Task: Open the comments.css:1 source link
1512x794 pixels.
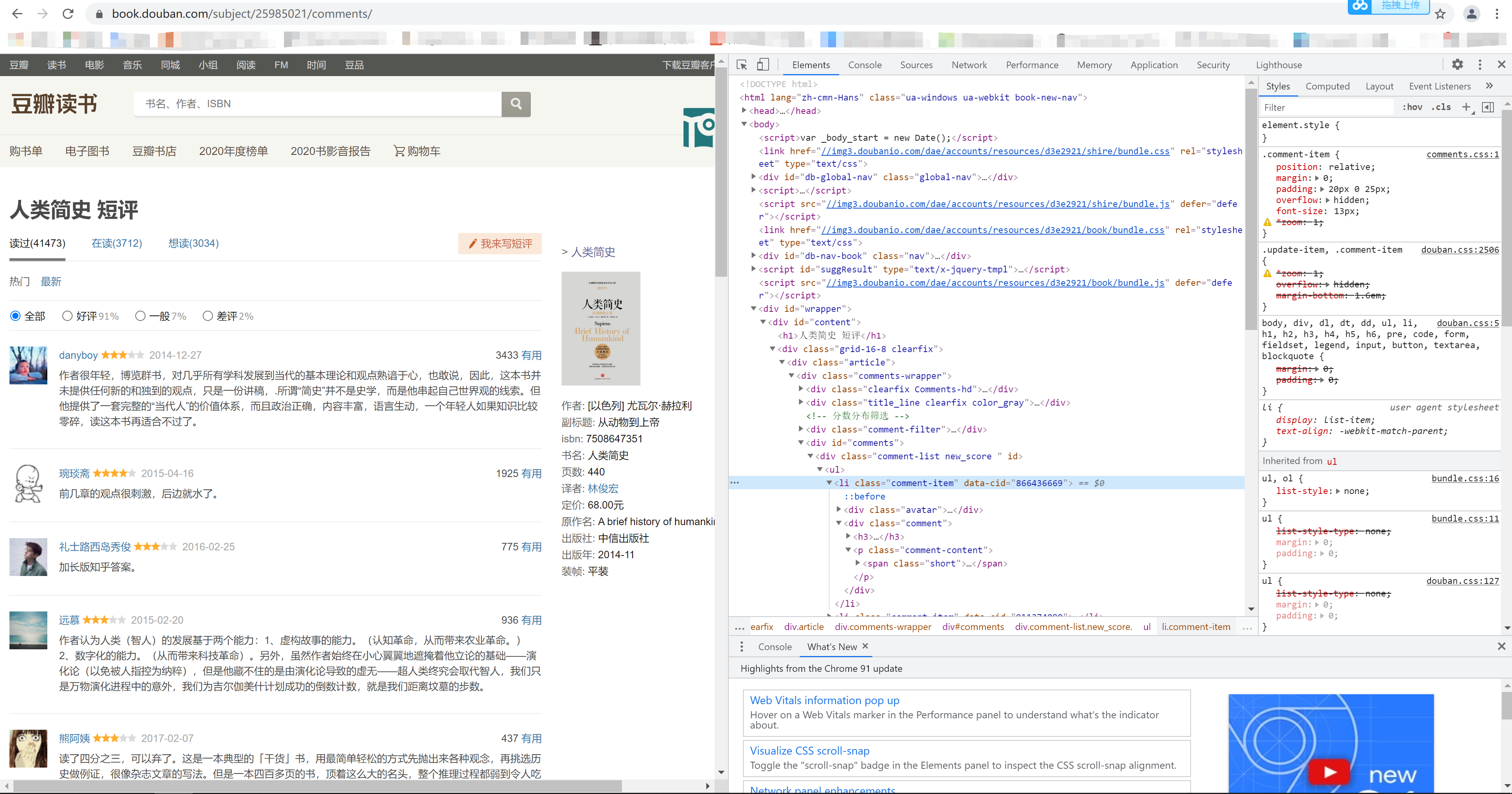Action: pyautogui.click(x=1462, y=154)
